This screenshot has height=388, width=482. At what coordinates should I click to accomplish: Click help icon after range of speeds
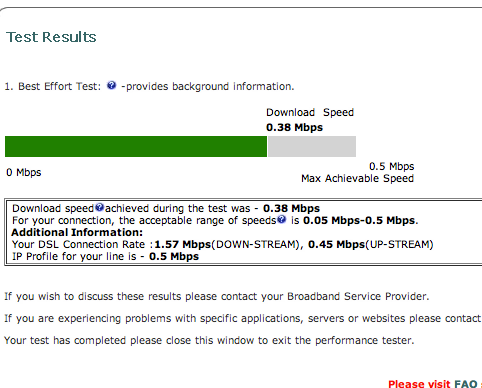(282, 219)
